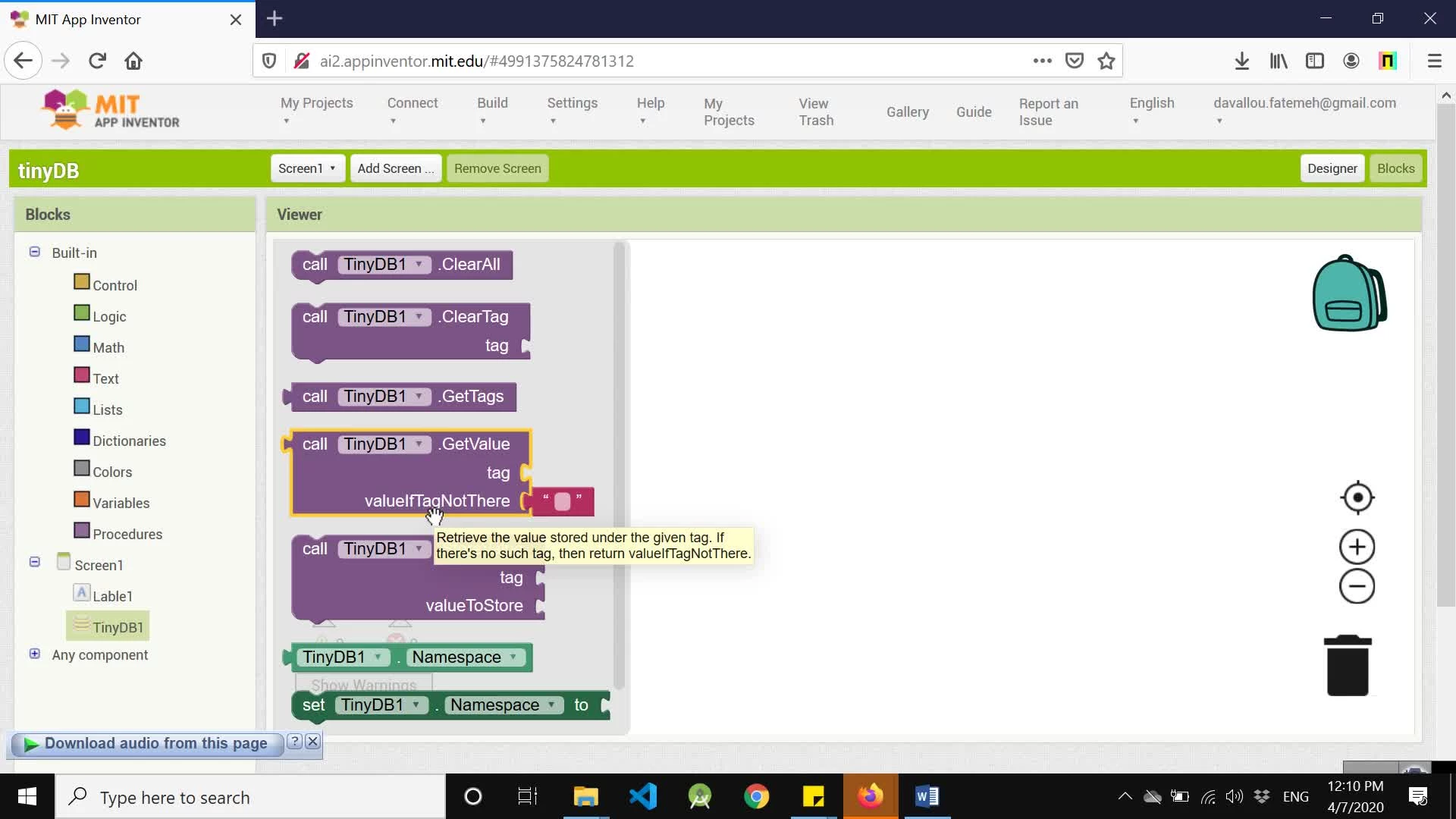Image resolution: width=1456 pixels, height=819 pixels.
Task: Open a new browser tab with plus
Action: click(275, 19)
